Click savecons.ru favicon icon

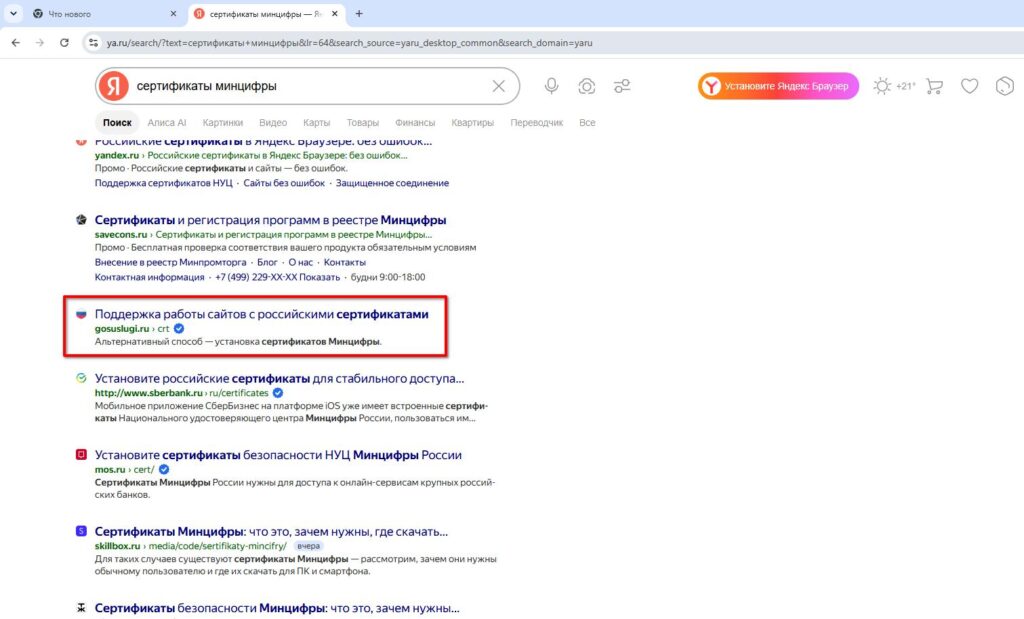click(81, 220)
